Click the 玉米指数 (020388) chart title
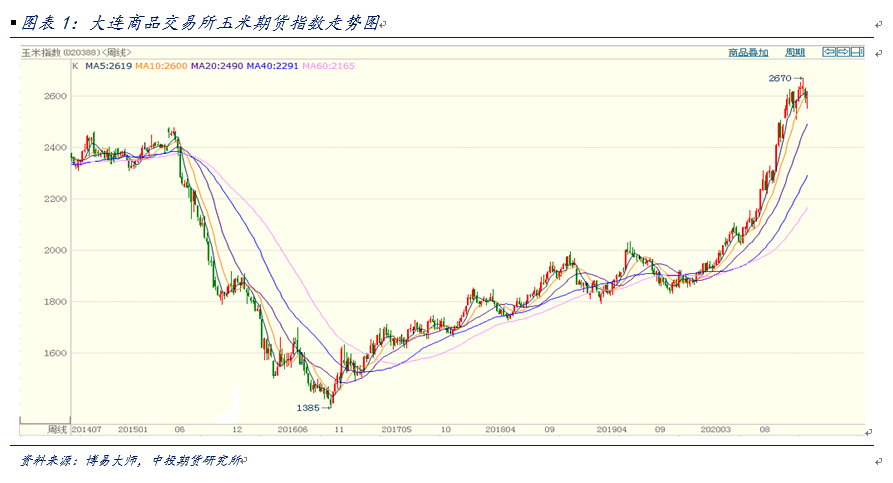893x483 pixels. 60,52
